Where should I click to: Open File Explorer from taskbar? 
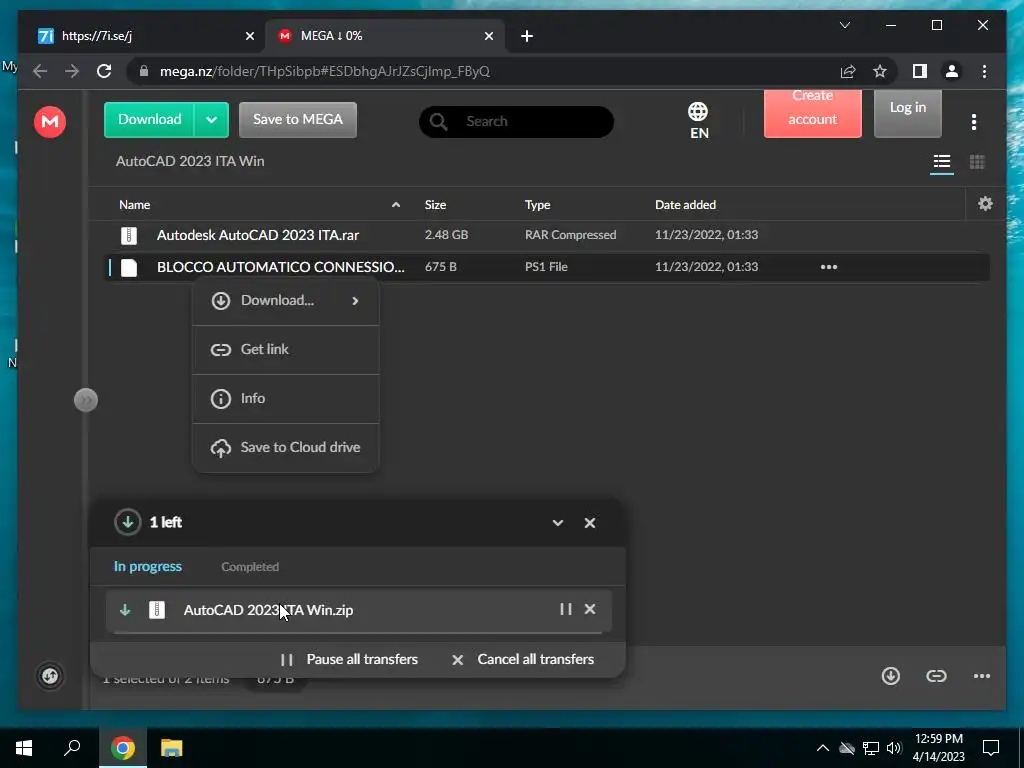pos(172,748)
